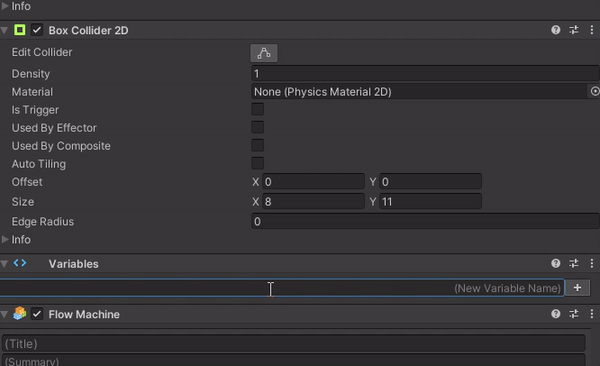This screenshot has width=600, height=366.
Task: Open Variables component help icon
Action: click(x=556, y=263)
